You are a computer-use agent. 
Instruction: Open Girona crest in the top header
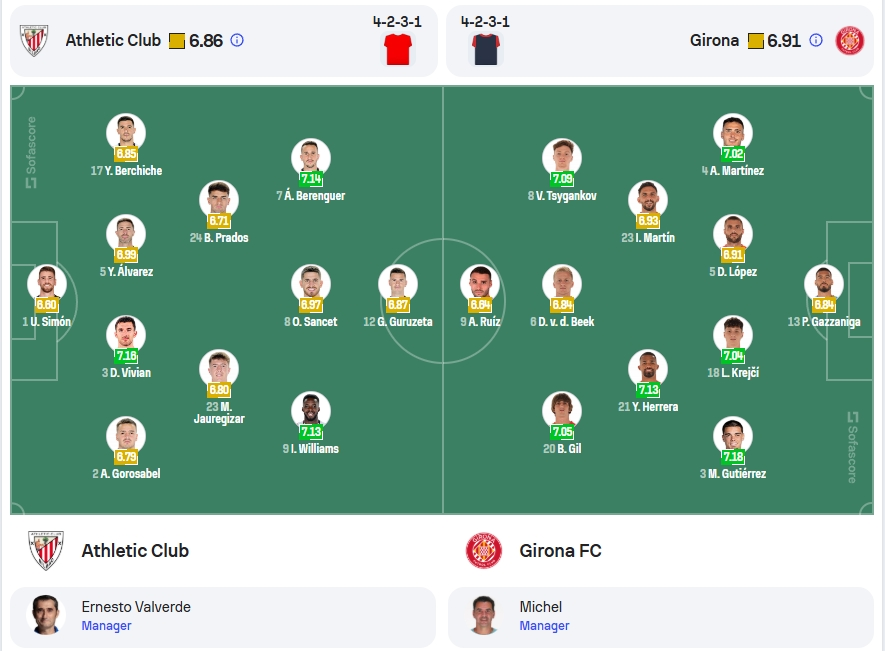tap(849, 41)
